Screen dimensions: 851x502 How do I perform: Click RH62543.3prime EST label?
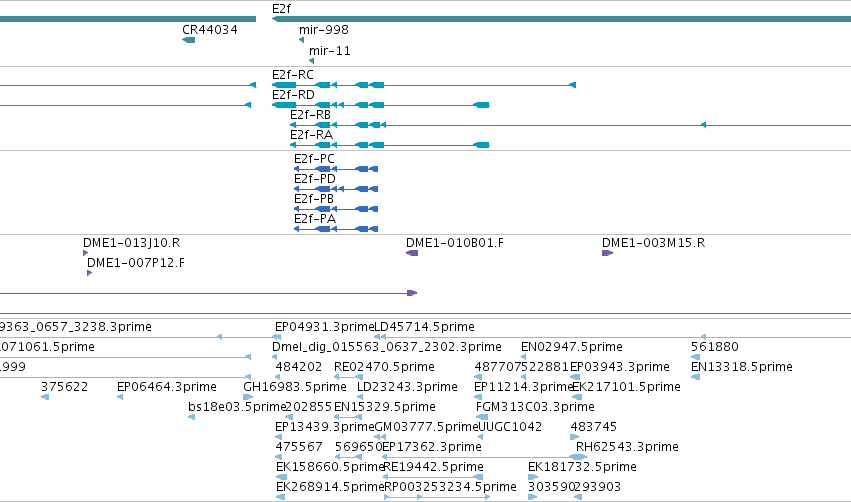(627, 448)
